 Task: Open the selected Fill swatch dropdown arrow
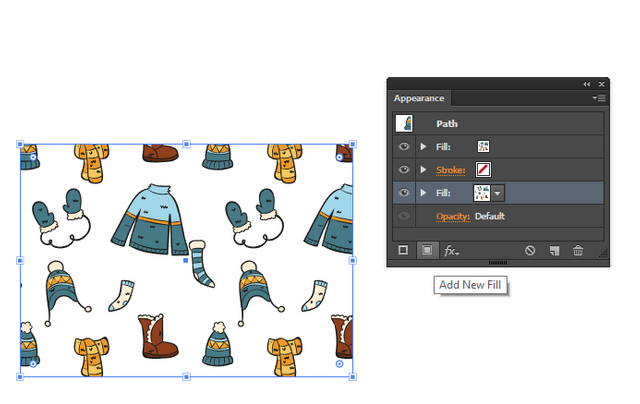(498, 193)
